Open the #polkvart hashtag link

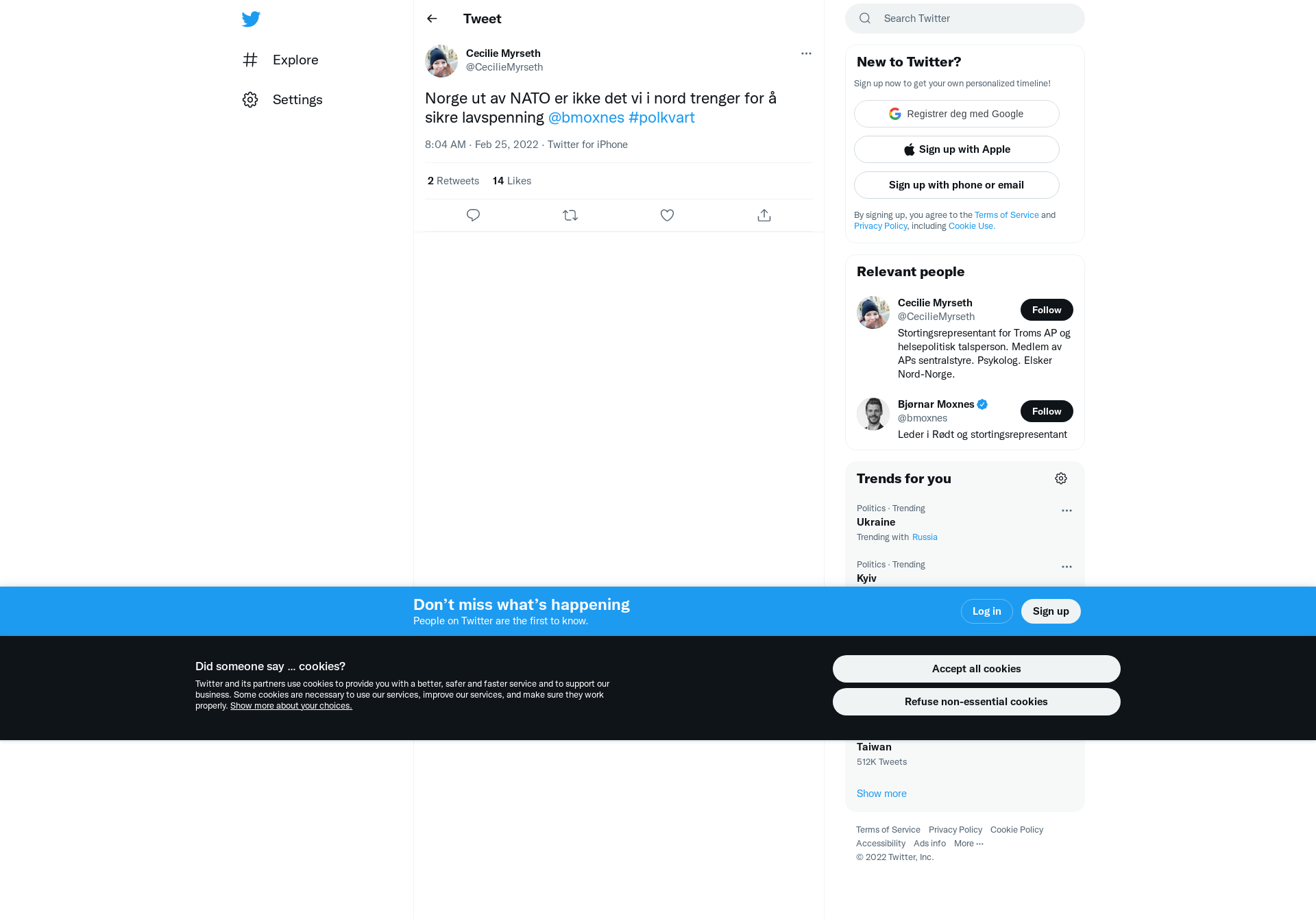pos(661,117)
